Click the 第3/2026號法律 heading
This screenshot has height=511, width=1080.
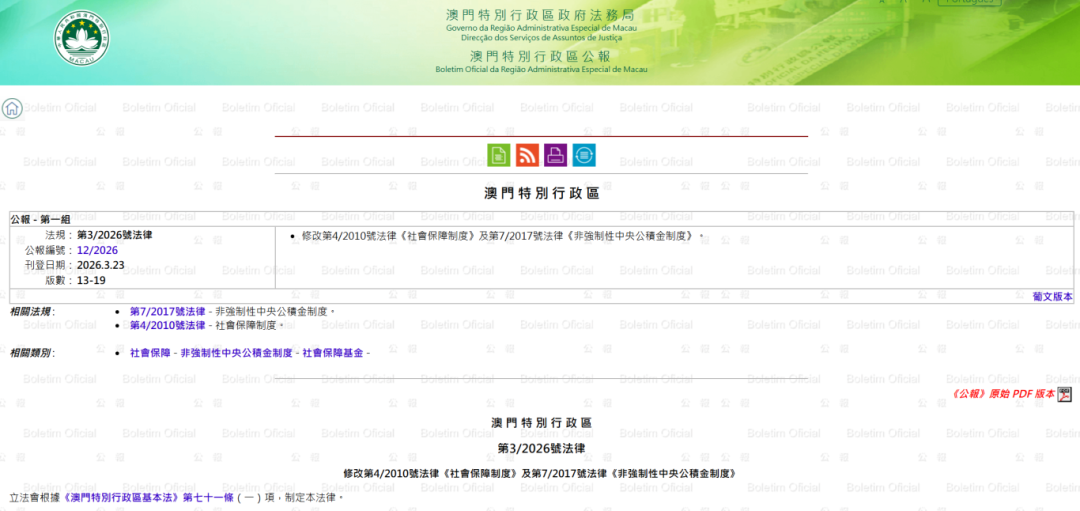541,449
